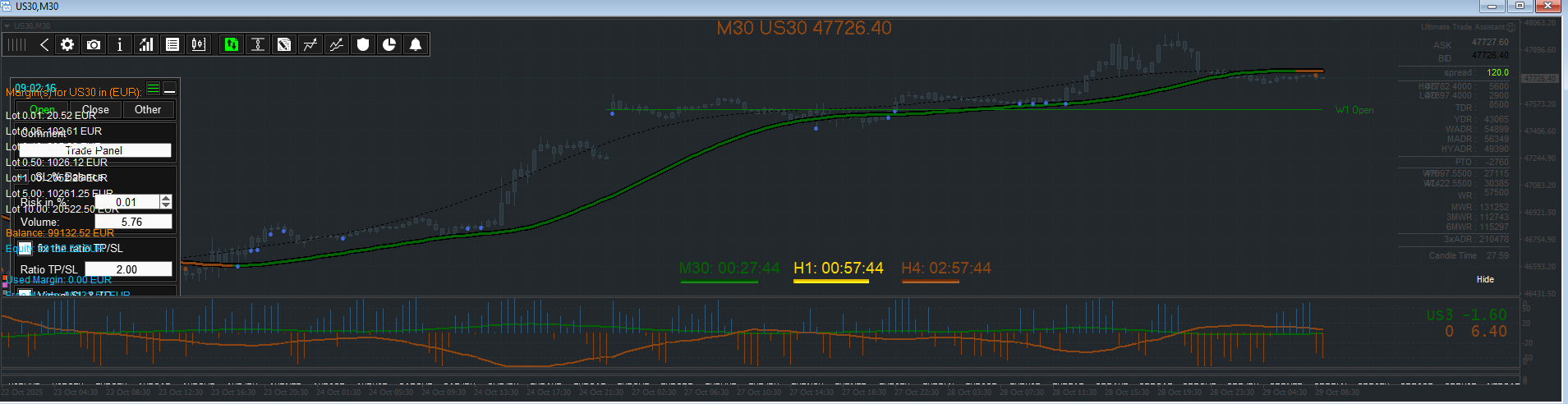This screenshot has width=1568, height=404.
Task: Click the Lot 0.50: 1026.12 EUR line
Action: point(57,163)
